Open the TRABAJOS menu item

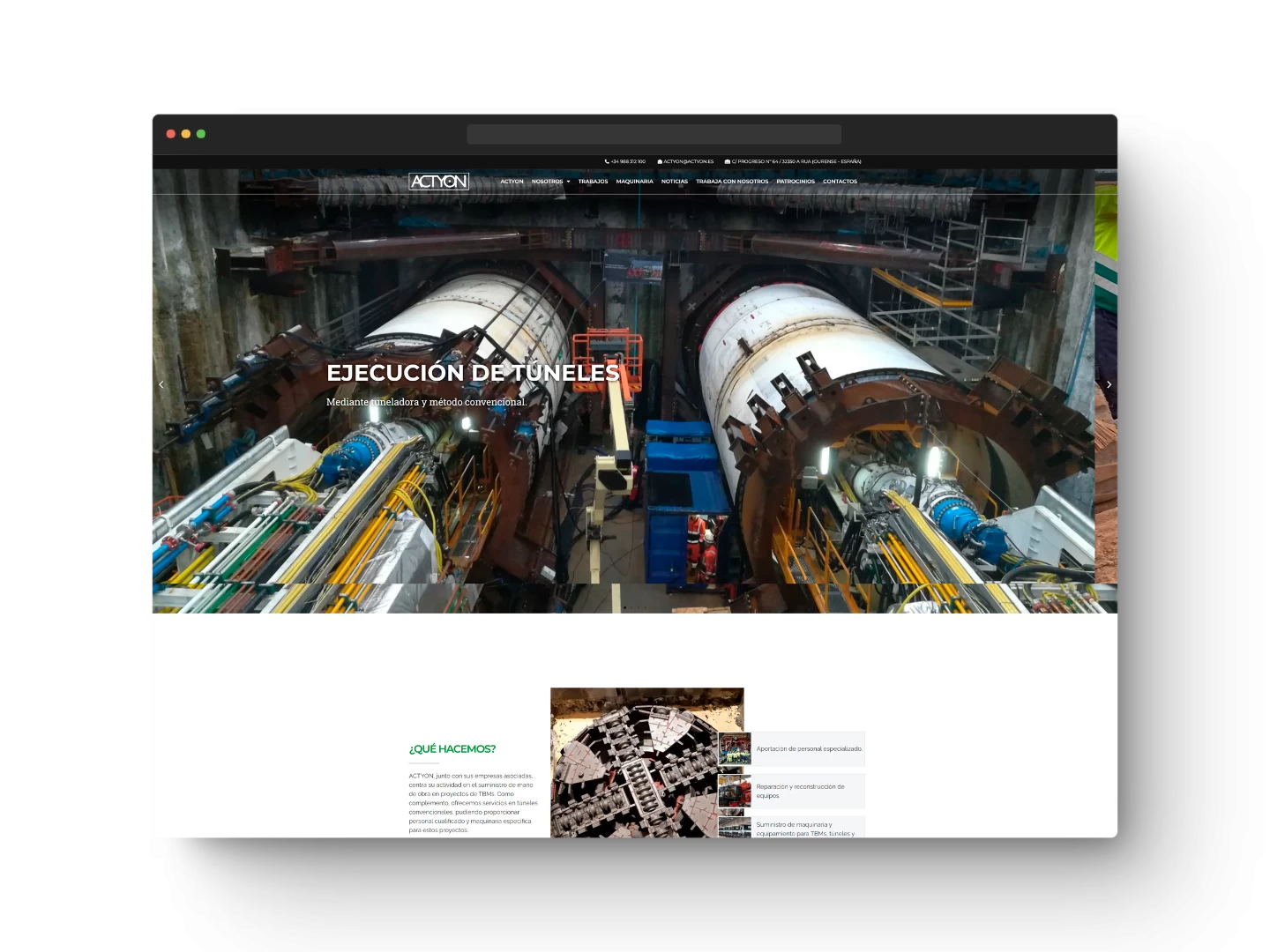click(x=593, y=182)
